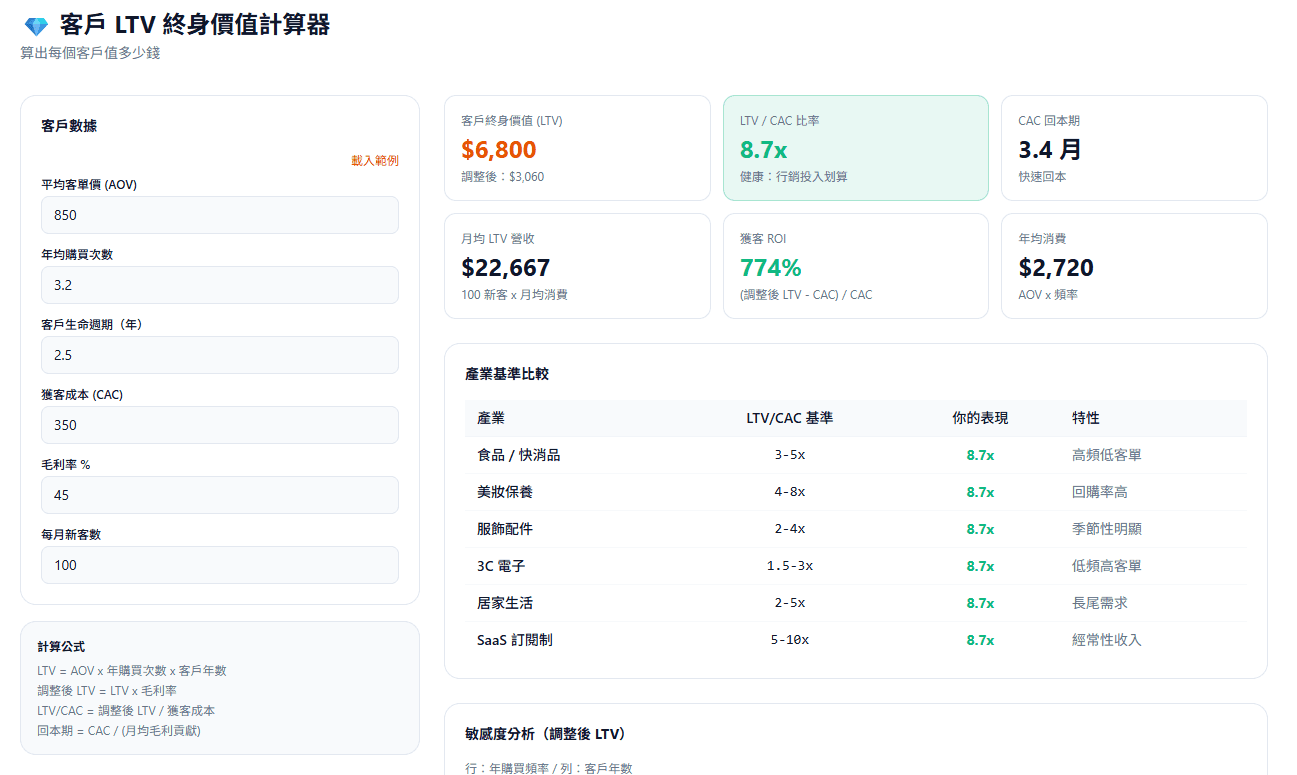Click the 快速回本 caption
This screenshot has height=775, width=1297.
[1043, 177]
